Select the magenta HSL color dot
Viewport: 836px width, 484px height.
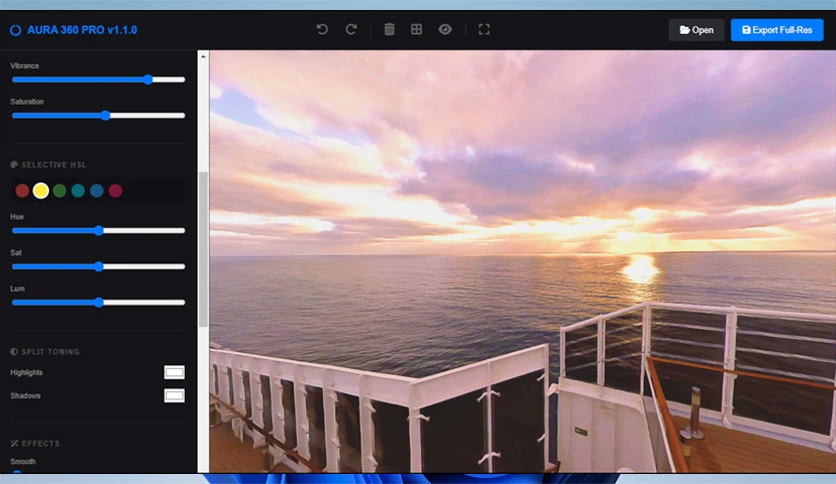115,191
